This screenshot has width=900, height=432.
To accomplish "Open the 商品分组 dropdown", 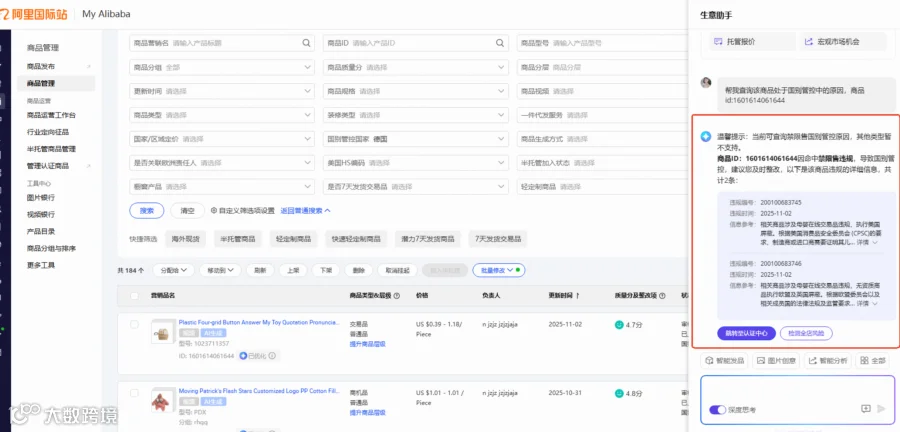I will point(222,67).
